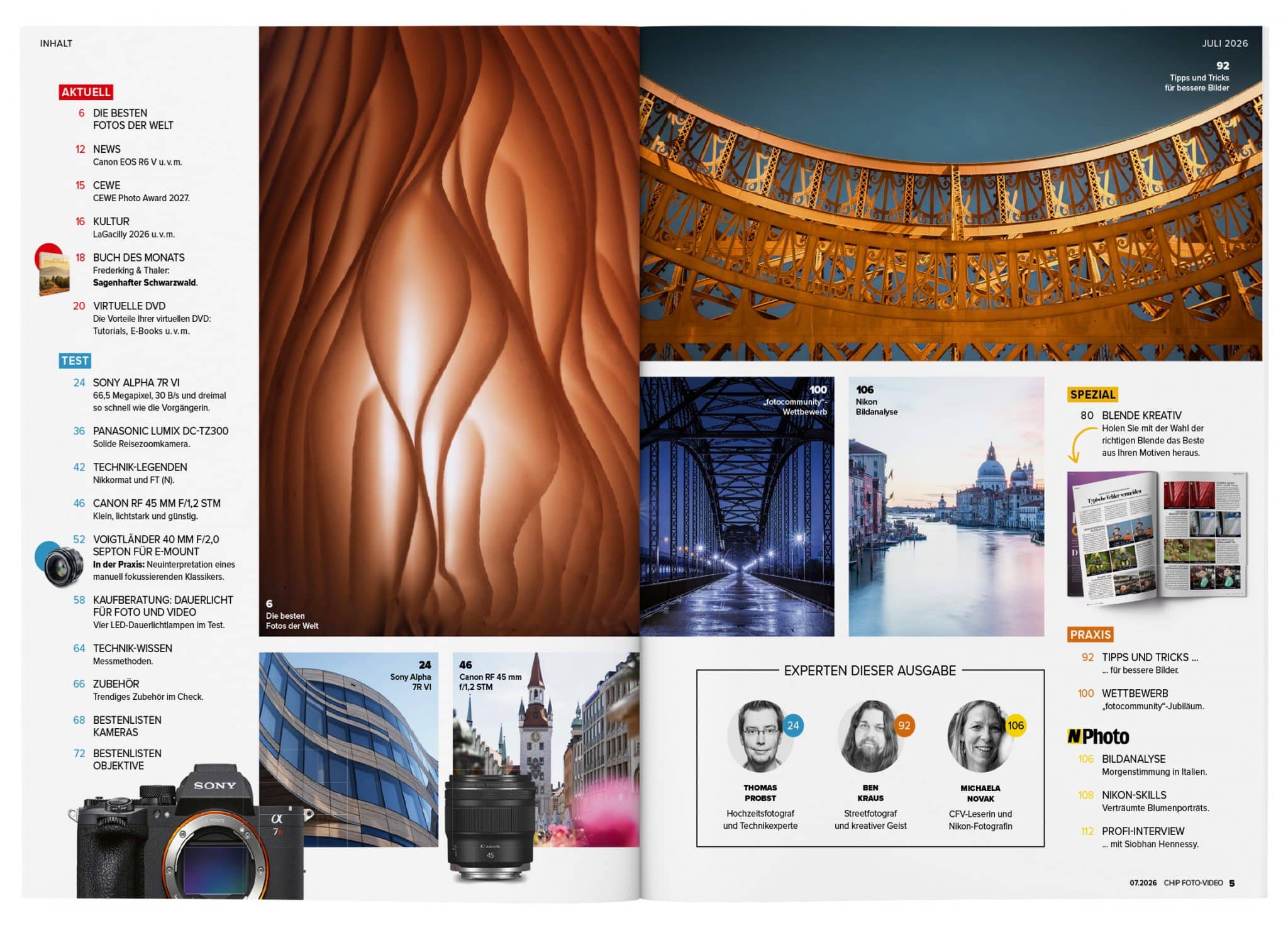Click the 'Streetfotograf und kreativer Geist' description

tap(870, 820)
